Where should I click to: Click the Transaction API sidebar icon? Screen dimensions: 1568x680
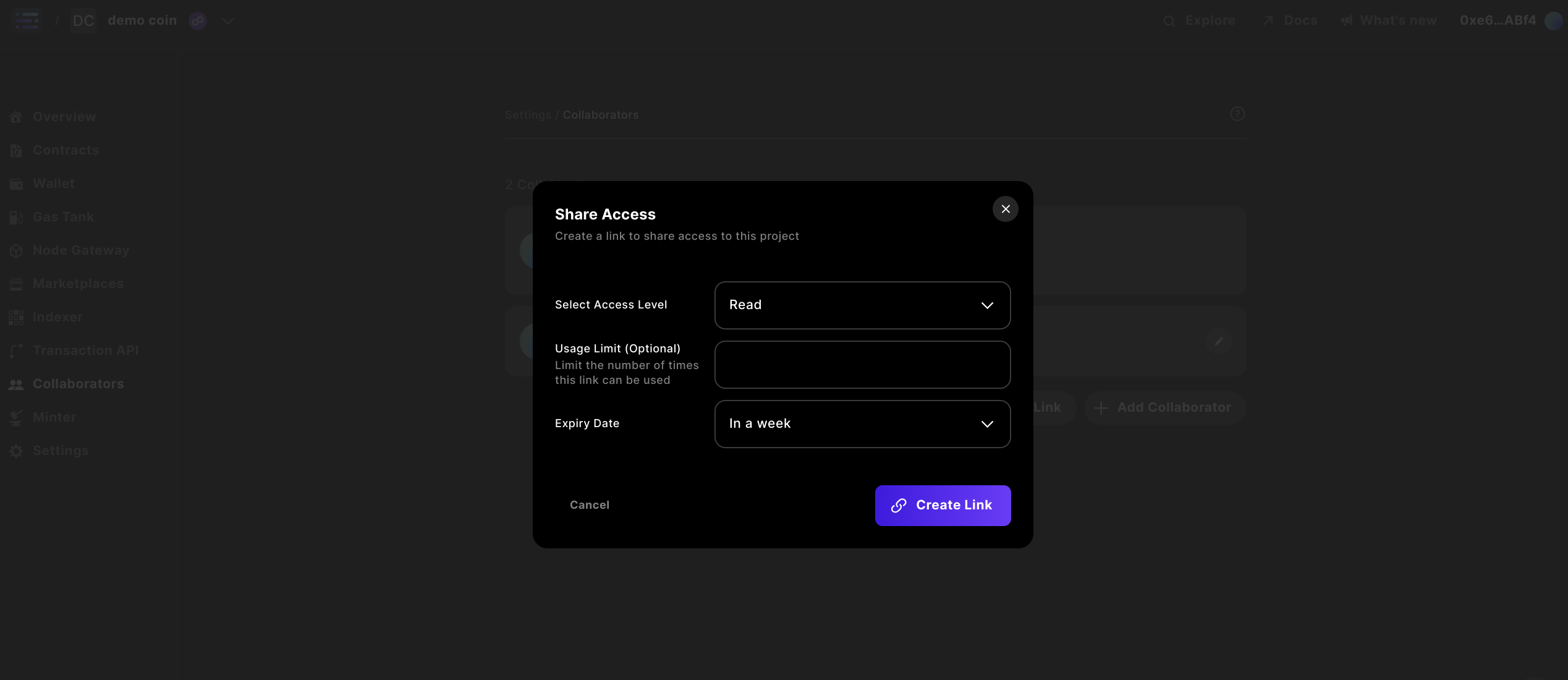[16, 351]
